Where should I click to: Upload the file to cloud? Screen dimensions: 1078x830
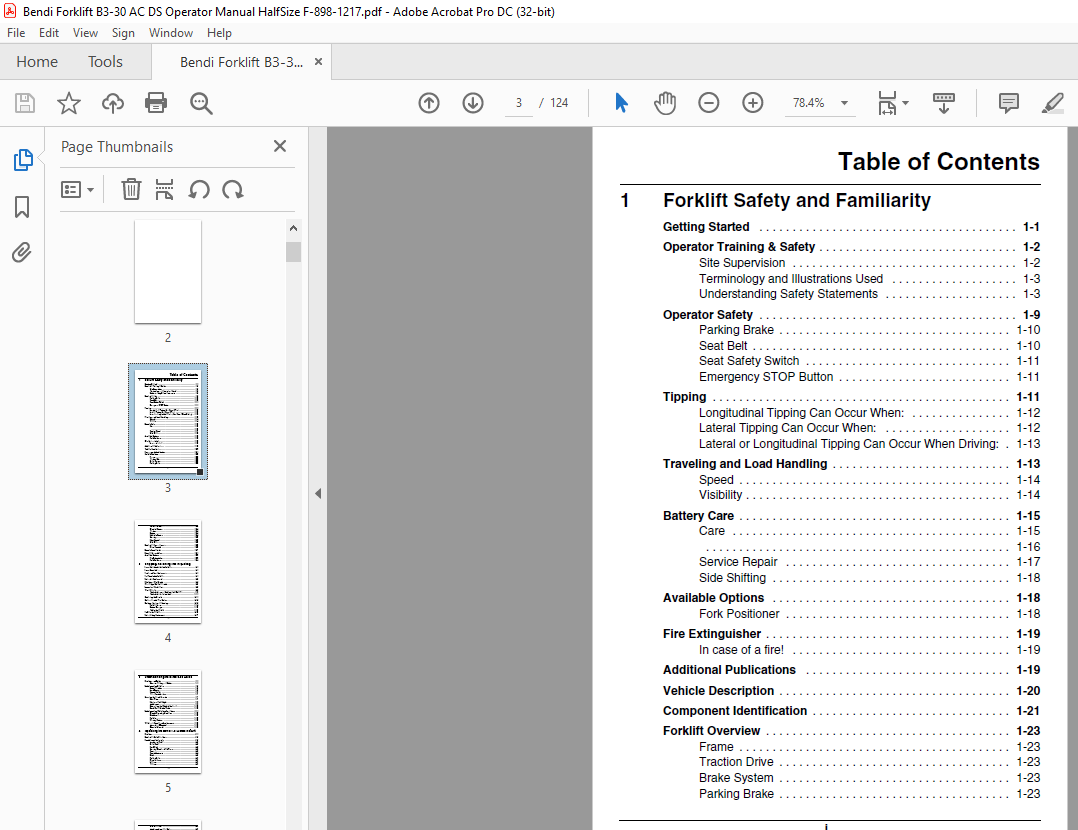113,103
